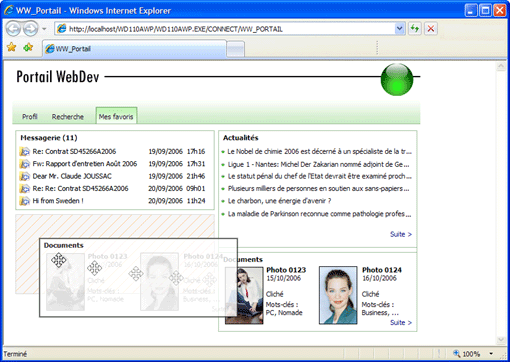Click the Portail WebDev page title
This screenshot has height=362, width=510.
pyautogui.click(x=58, y=77)
